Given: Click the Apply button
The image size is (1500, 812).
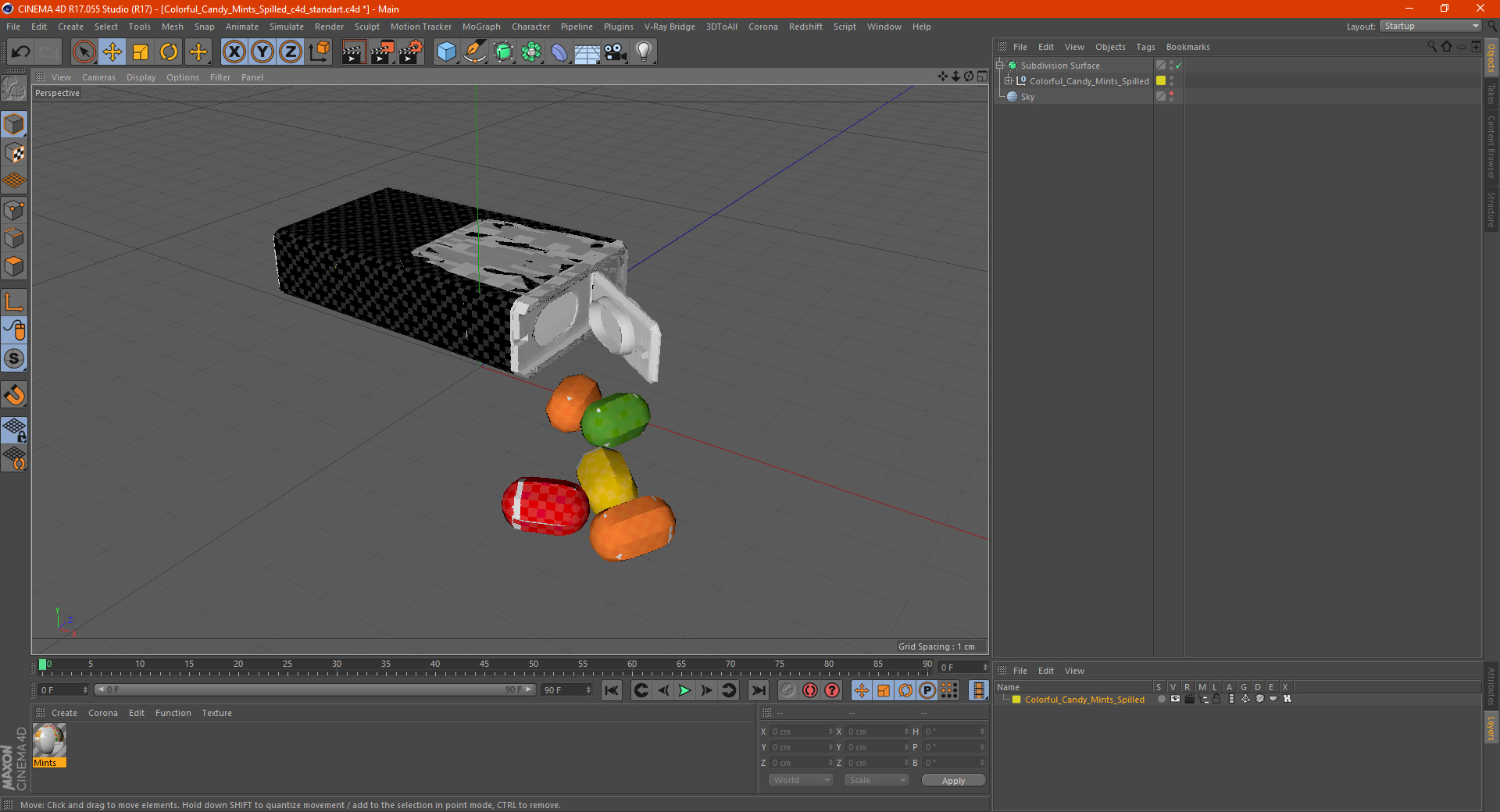Looking at the screenshot, I should 953,781.
